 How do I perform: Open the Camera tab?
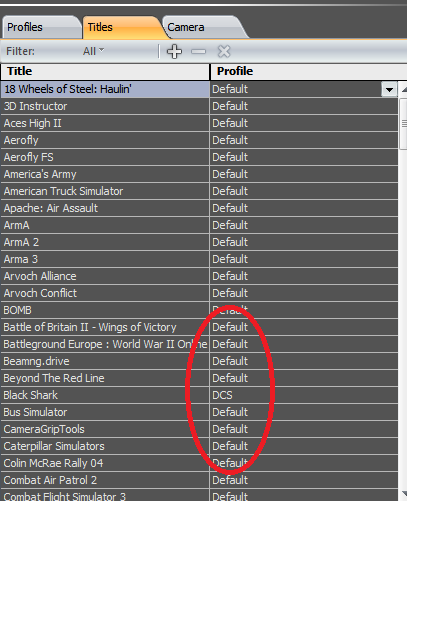click(203, 27)
